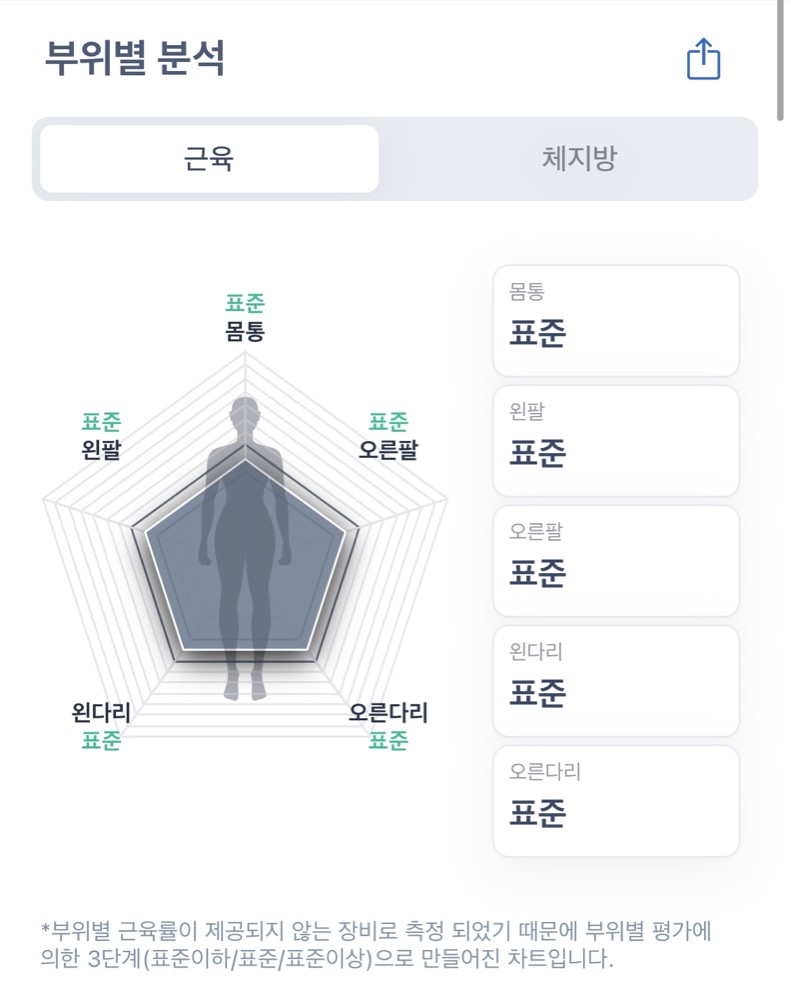Switch to the 체지방 tab
The width and height of the screenshot is (791, 1000).
pos(579,159)
